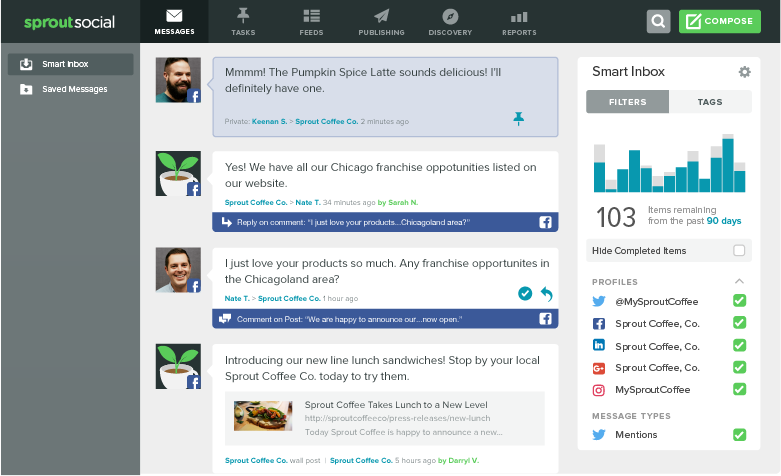The height and width of the screenshot is (476, 781).
Task: Switch to the Tags tab
Action: 710,102
